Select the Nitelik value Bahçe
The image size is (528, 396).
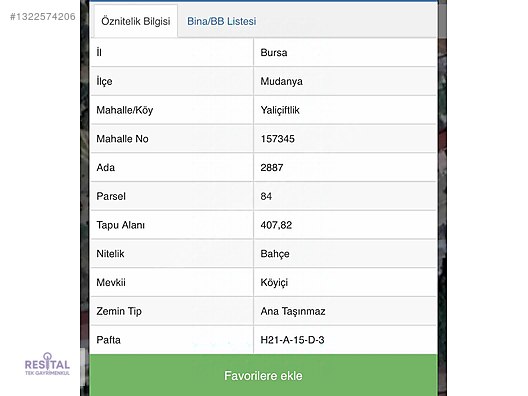275,254
